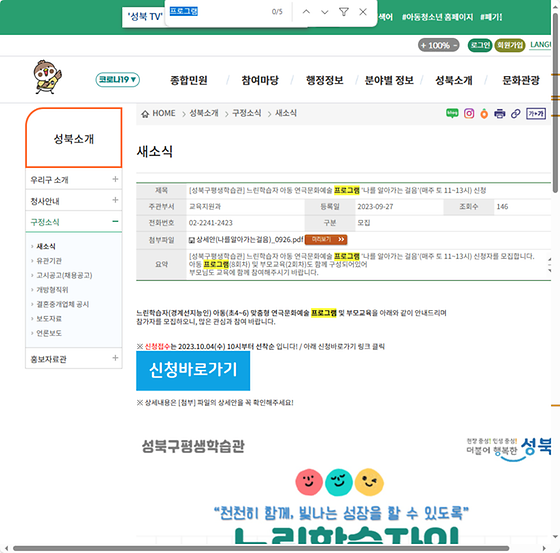Increase page zoom with plus sign

(x=424, y=45)
